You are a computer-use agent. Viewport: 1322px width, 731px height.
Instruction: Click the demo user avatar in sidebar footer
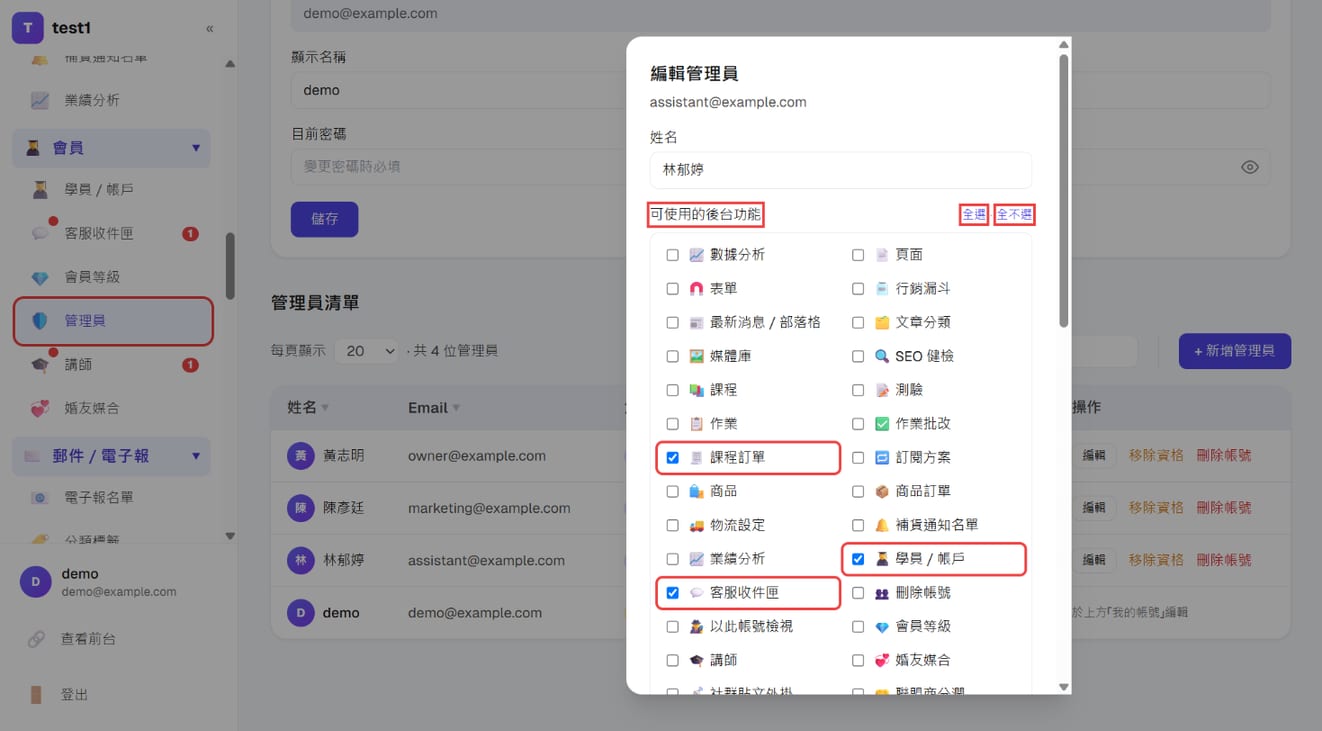(36, 582)
